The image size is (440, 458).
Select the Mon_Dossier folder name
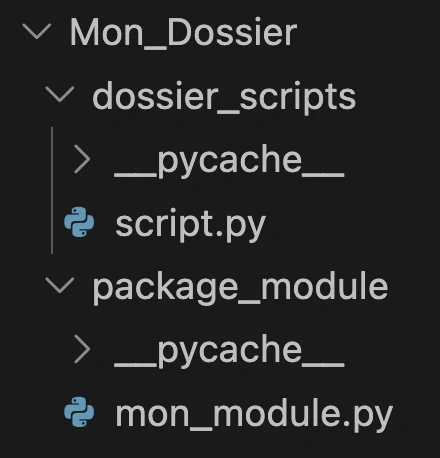coord(183,33)
